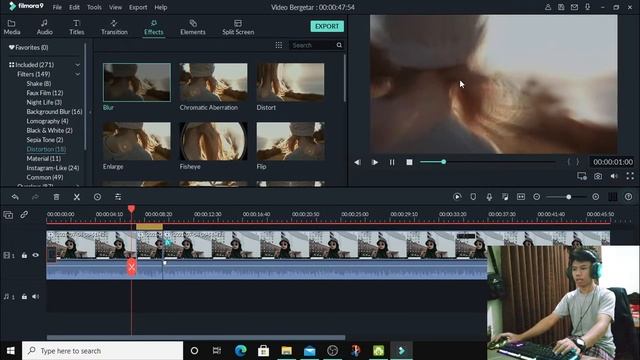Click the Stop button in preview
The height and width of the screenshot is (360, 640).
click(x=409, y=162)
